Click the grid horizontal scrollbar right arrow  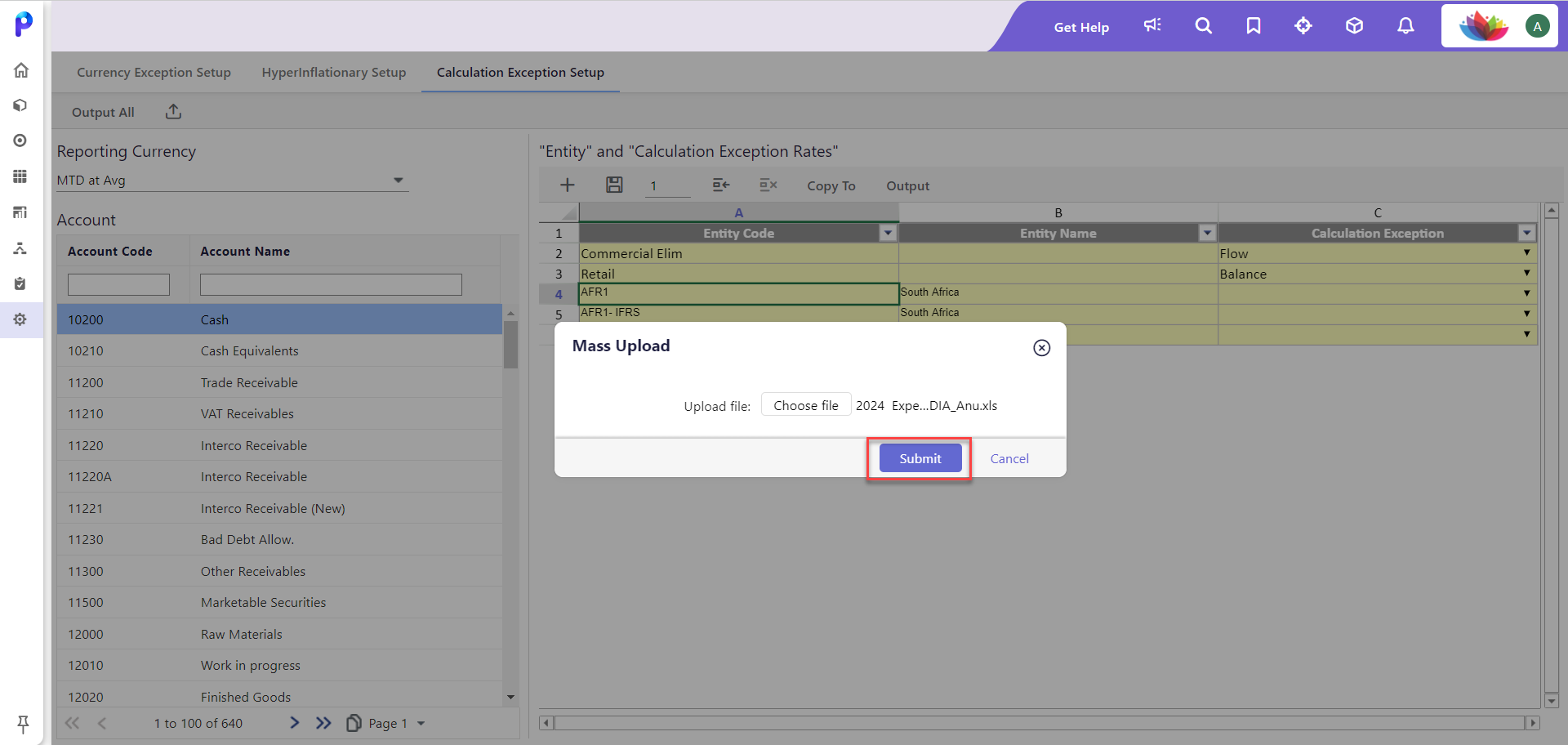coord(1533,723)
